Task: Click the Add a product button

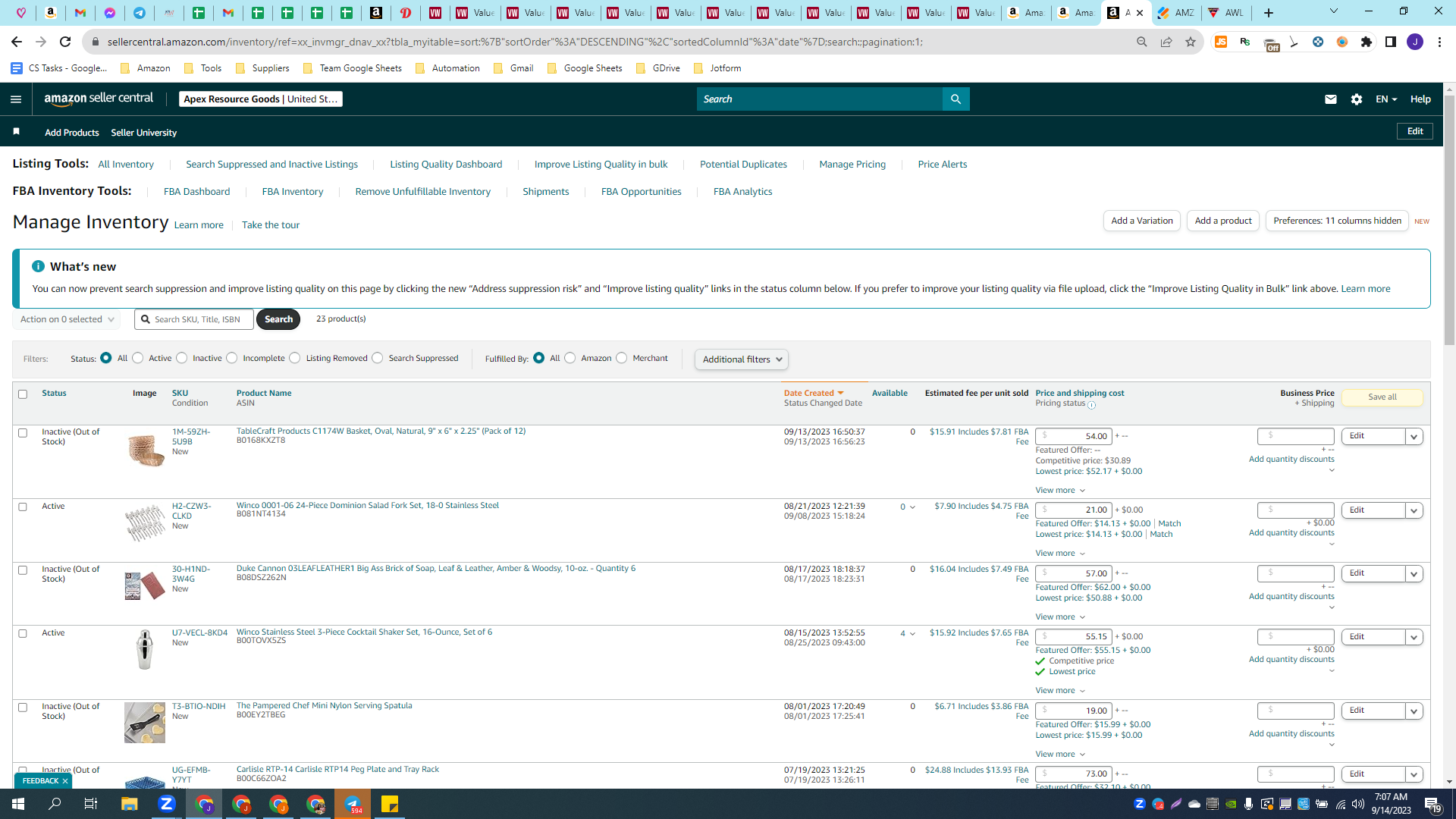Action: coord(1223,221)
